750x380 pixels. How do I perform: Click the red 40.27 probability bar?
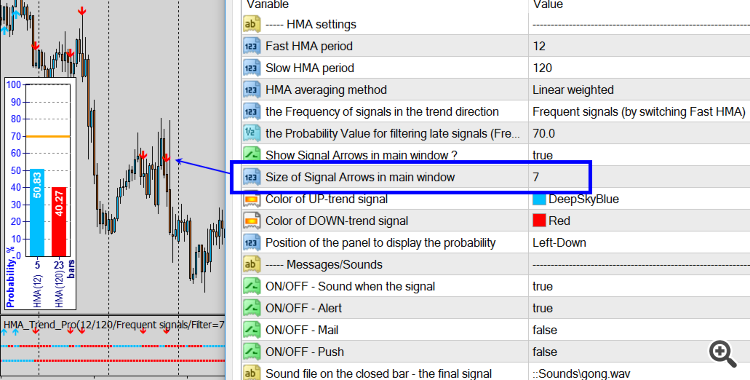coord(59,222)
